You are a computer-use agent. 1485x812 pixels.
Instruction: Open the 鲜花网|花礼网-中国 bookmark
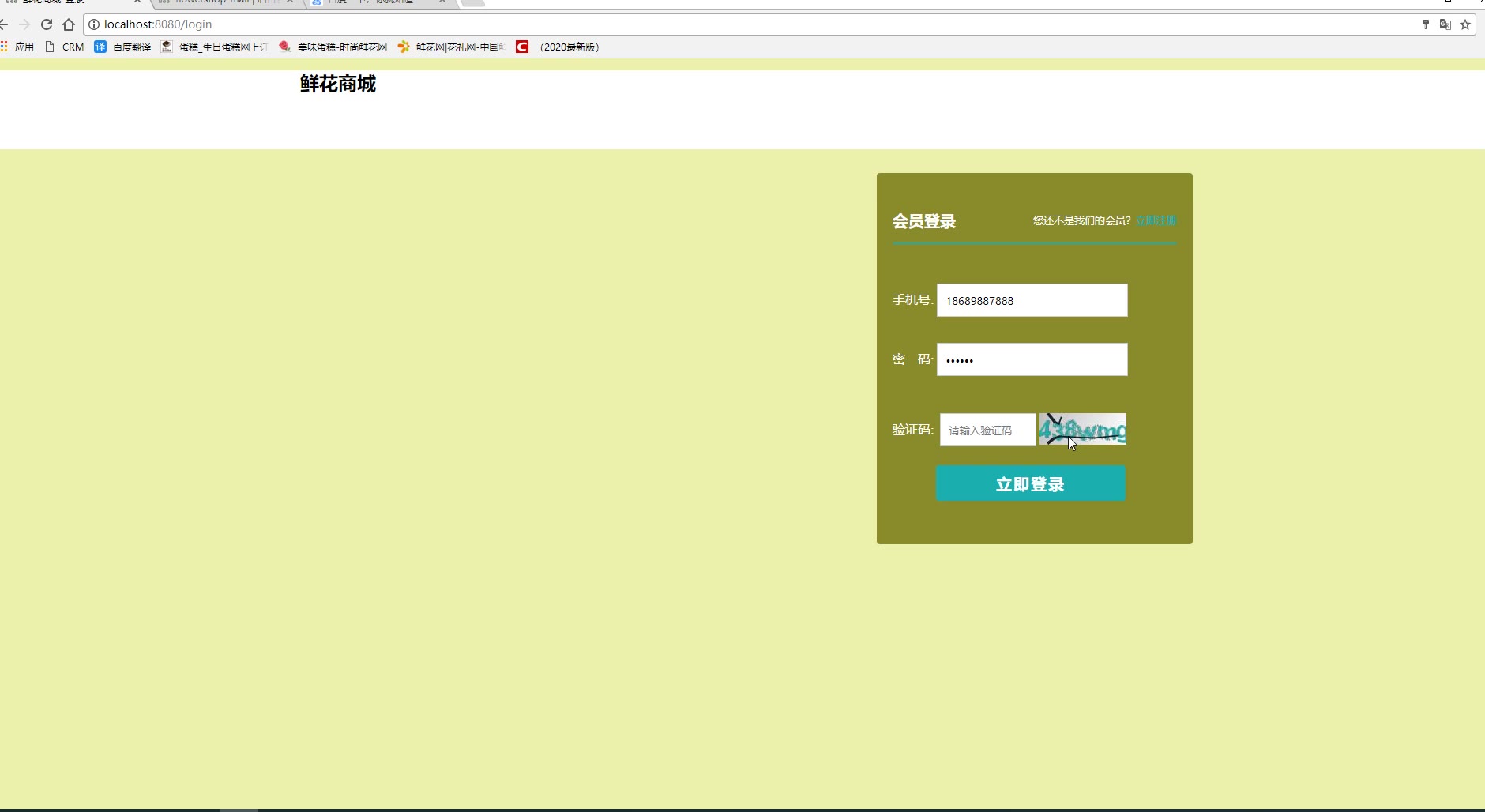[x=451, y=47]
